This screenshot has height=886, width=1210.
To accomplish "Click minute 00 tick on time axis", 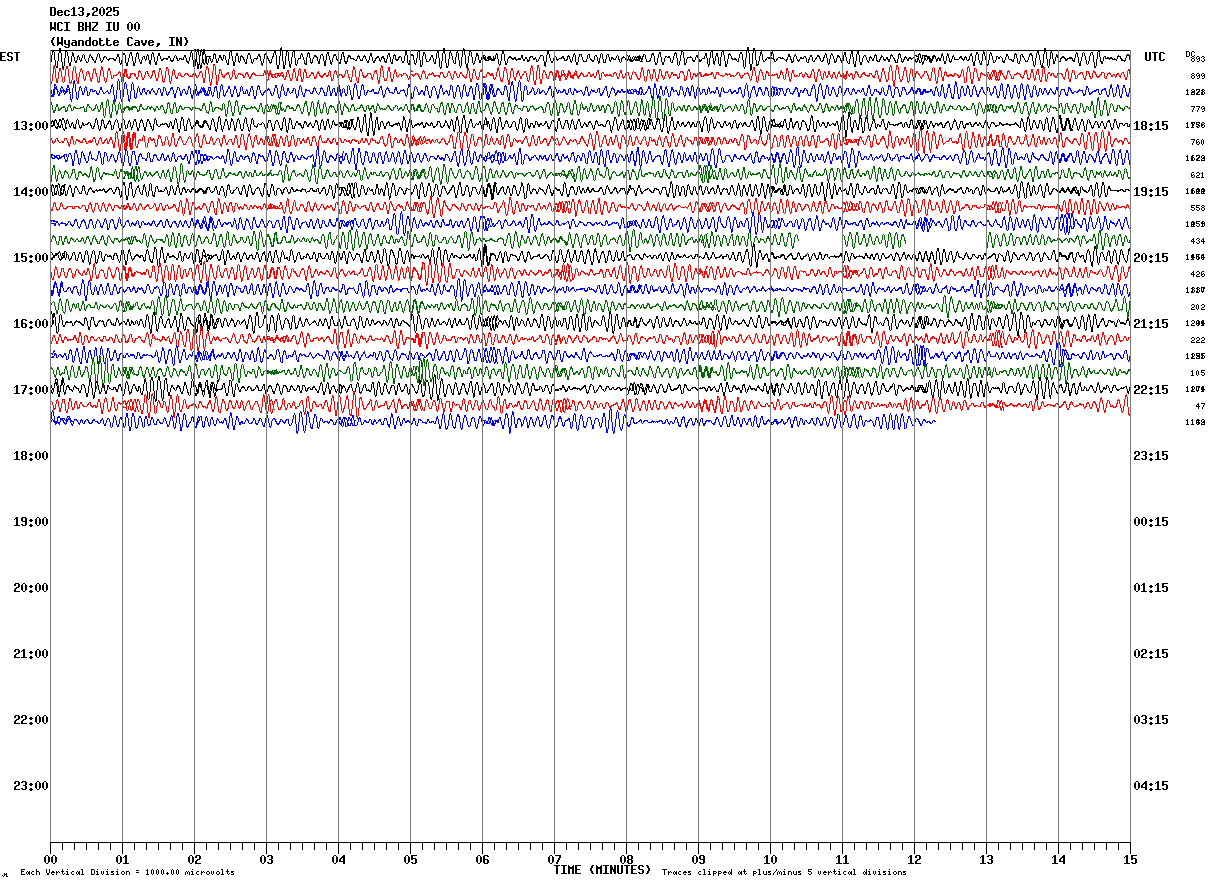I will [50, 859].
